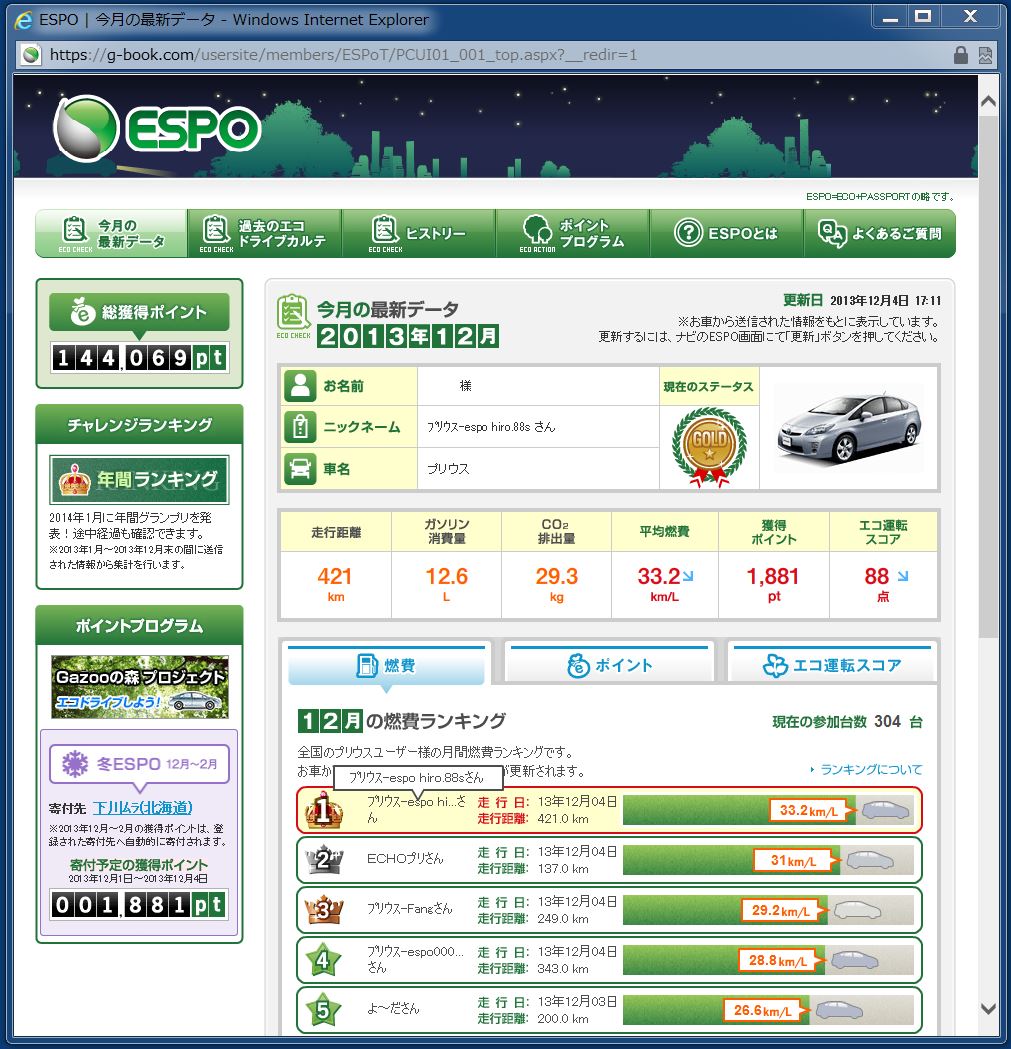Click the broken-page compatibility icon in address bar
The width and height of the screenshot is (1011, 1049).
[986, 55]
